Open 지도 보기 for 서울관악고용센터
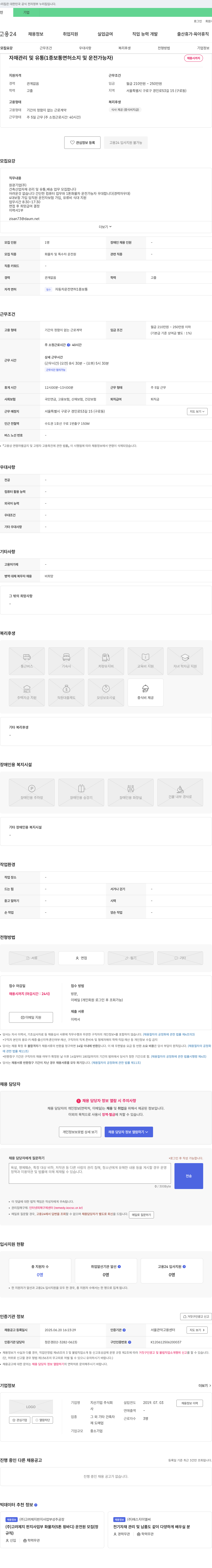212x1568 pixels. point(197,1330)
